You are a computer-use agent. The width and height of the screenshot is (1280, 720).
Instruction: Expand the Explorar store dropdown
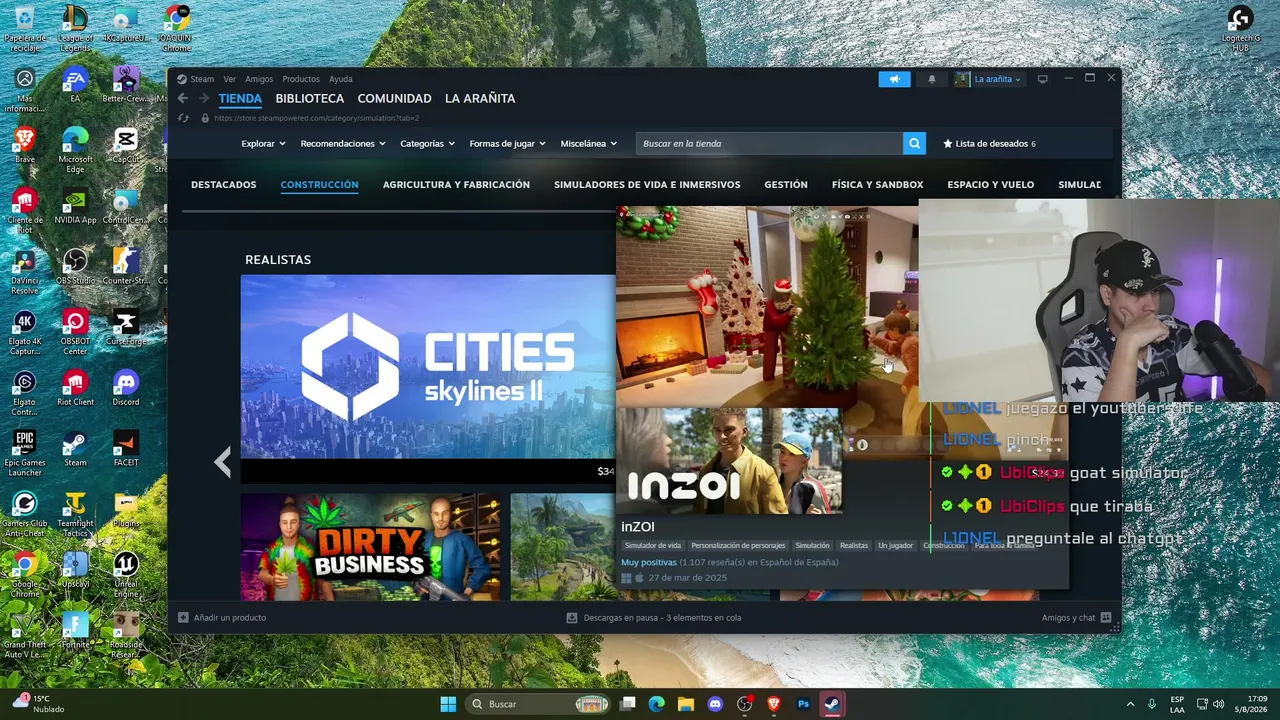[263, 144]
